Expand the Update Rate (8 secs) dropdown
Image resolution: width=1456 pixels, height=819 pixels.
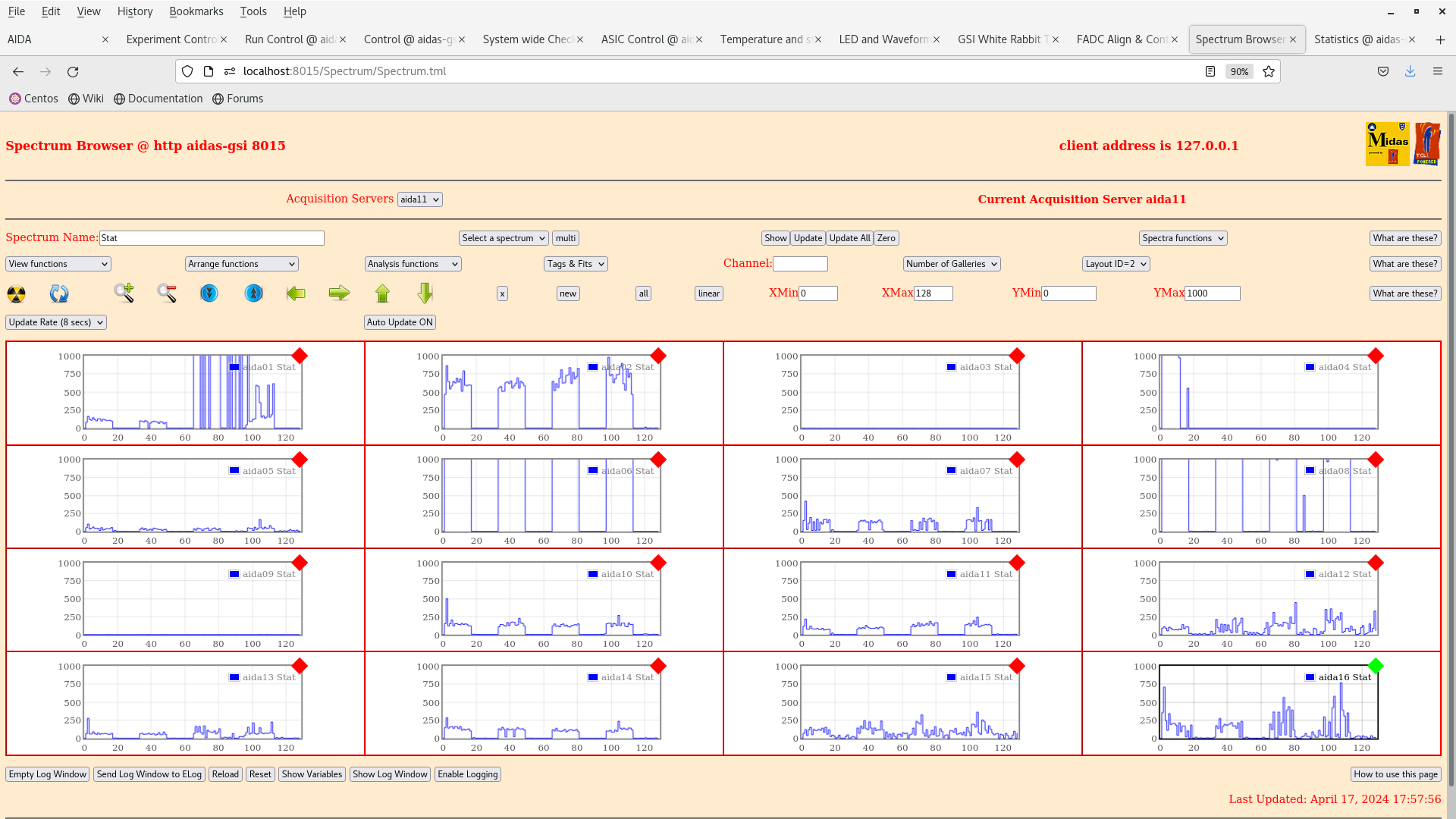click(x=56, y=322)
